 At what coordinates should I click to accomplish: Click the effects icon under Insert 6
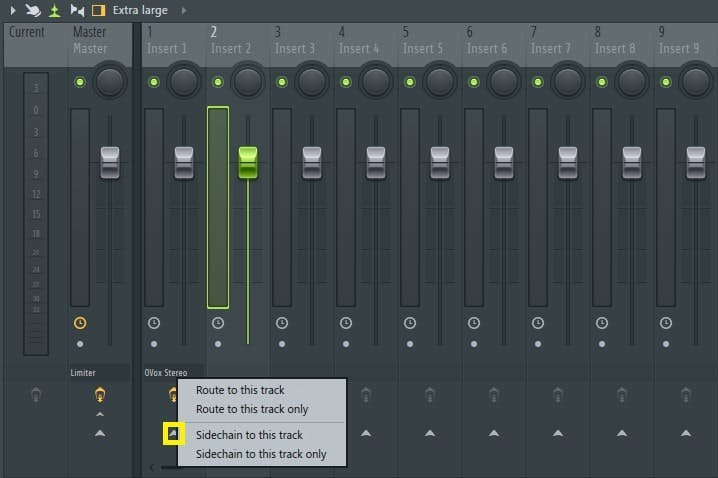click(x=494, y=395)
